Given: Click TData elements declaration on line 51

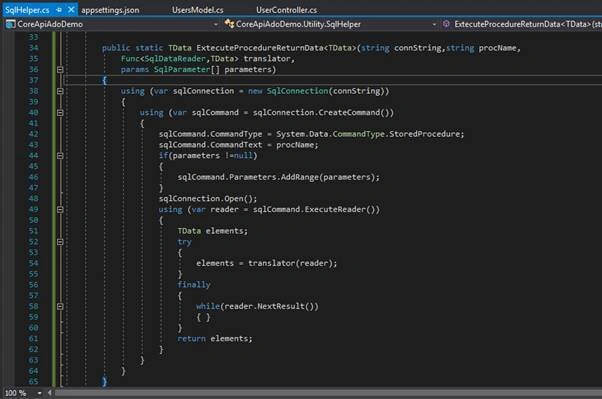Looking at the screenshot, I should click(x=212, y=231).
